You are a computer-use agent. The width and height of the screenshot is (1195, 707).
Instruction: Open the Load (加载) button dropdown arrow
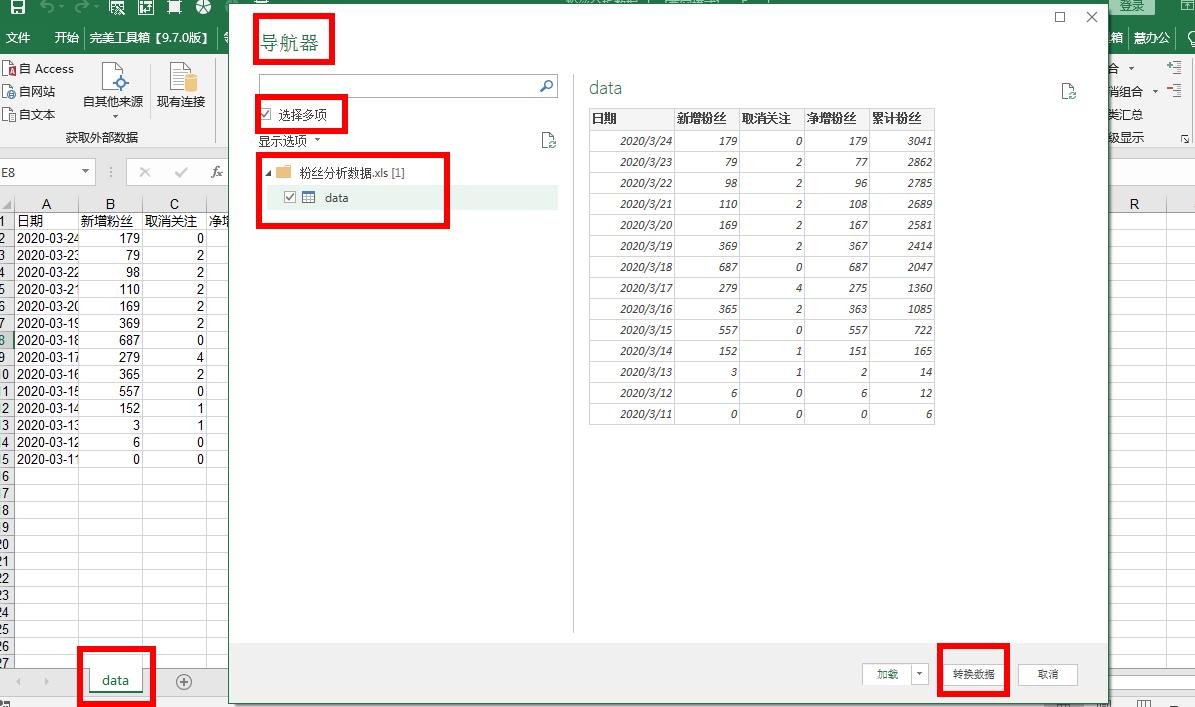pyautogui.click(x=920, y=674)
